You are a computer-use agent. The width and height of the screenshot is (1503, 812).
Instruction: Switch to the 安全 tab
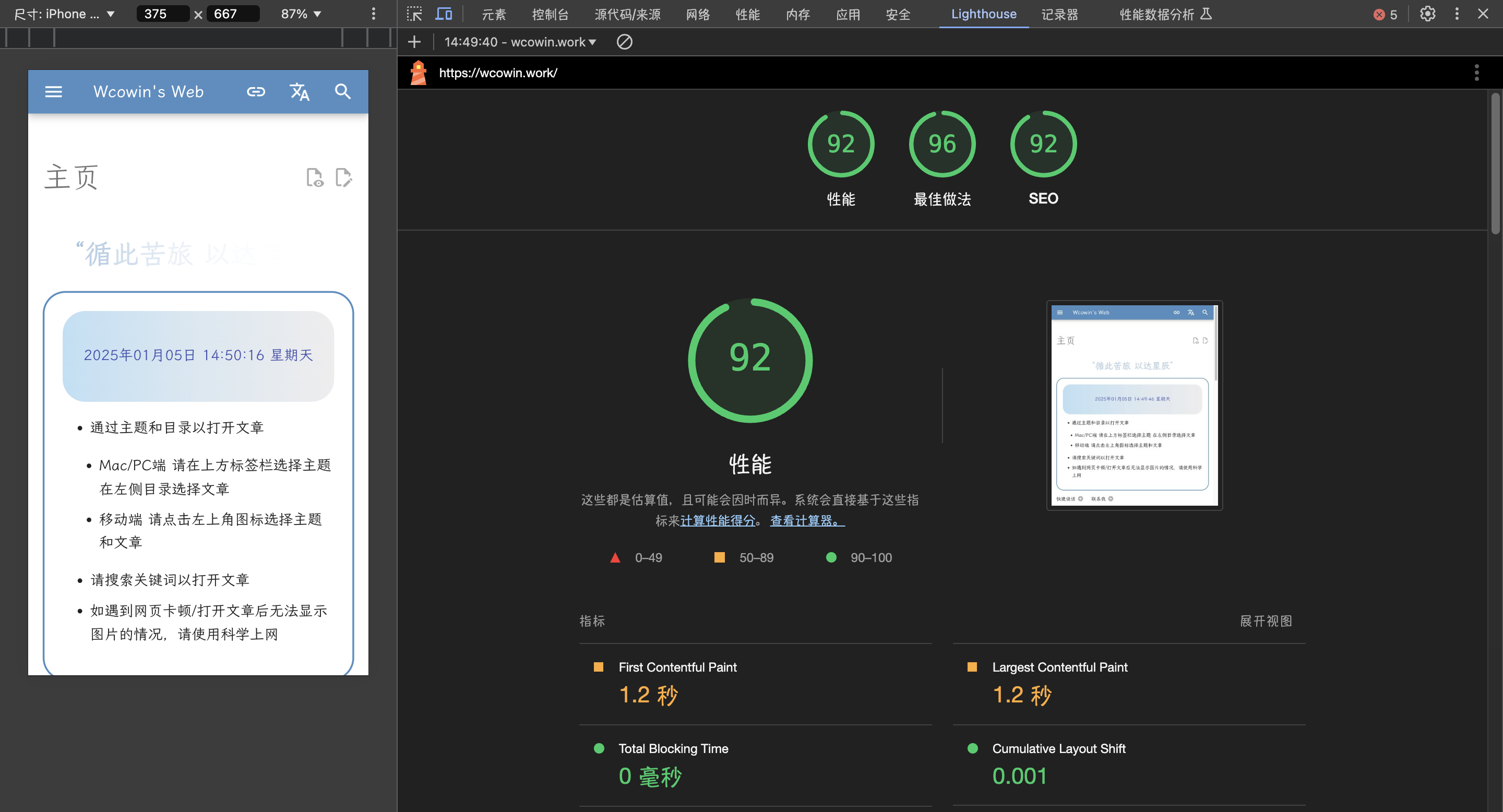point(898,15)
